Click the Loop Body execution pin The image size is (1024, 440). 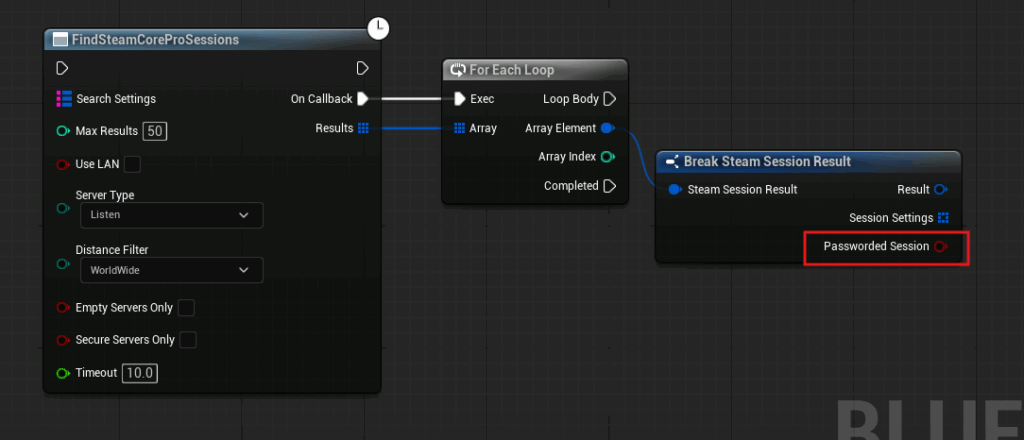(610, 99)
